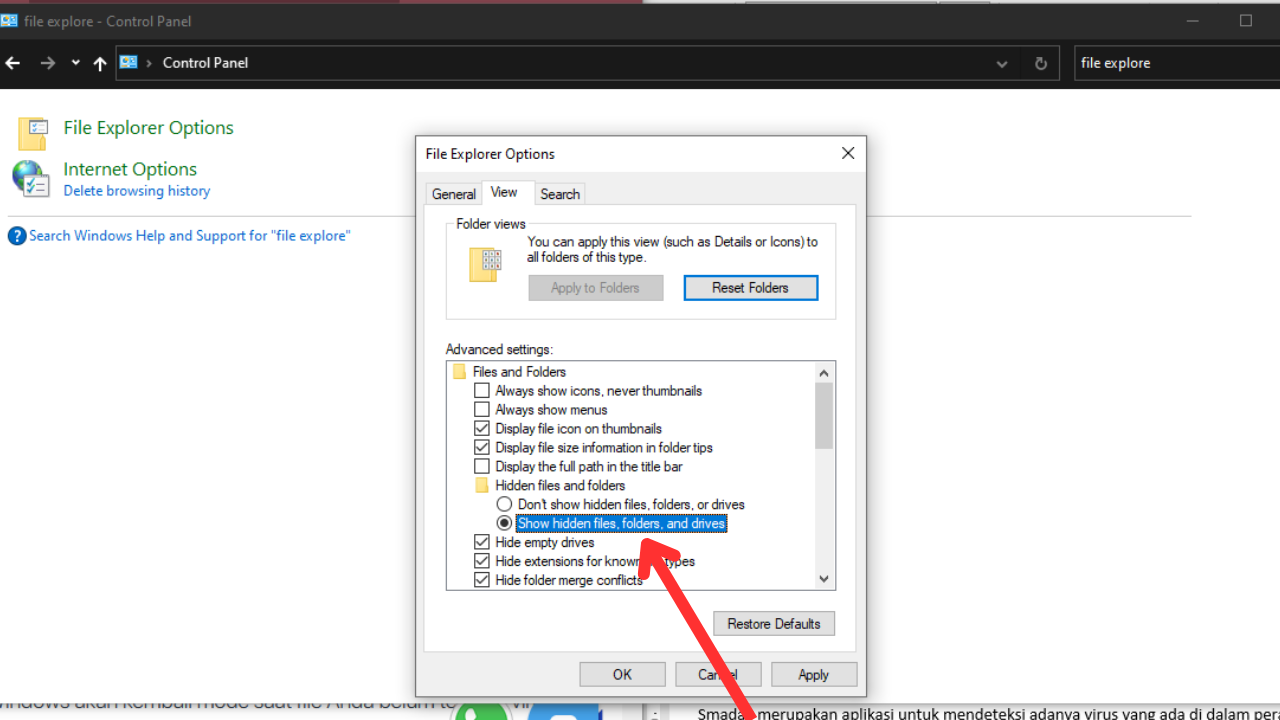Viewport: 1280px width, 720px height.
Task: Switch to the Search tab
Action: coord(560,194)
